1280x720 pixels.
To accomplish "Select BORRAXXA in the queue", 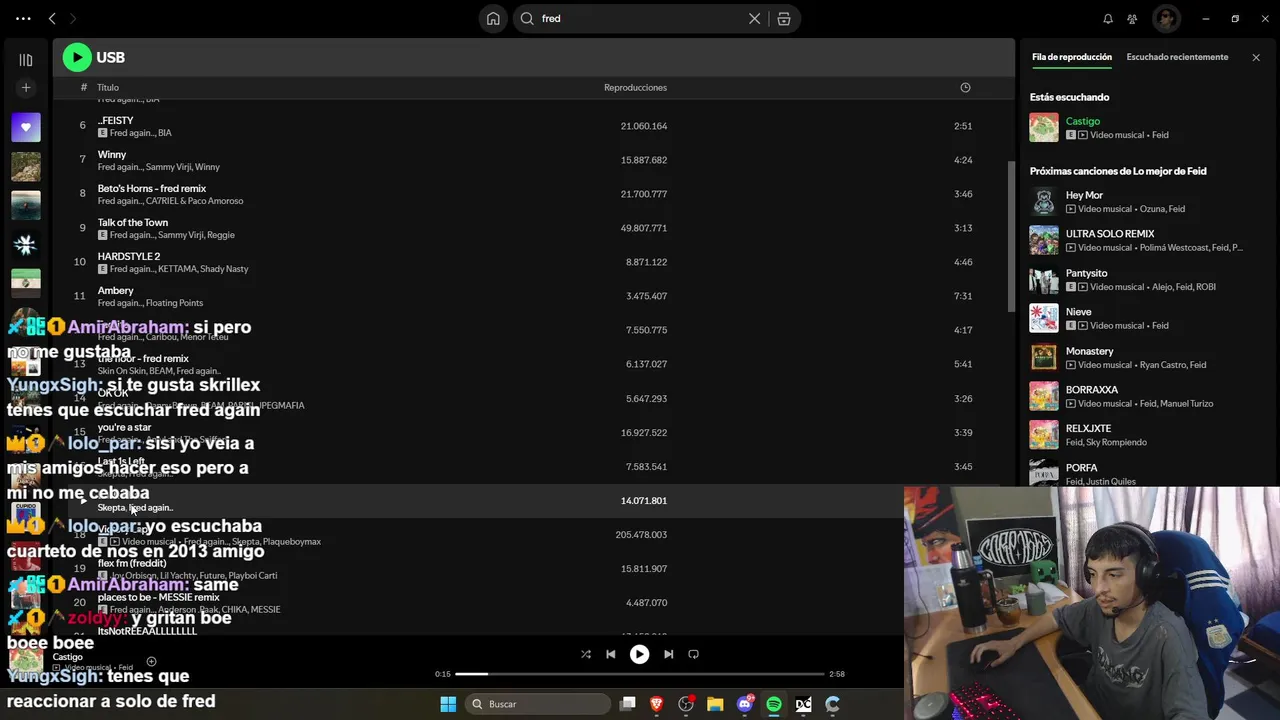I will pos(1092,390).
